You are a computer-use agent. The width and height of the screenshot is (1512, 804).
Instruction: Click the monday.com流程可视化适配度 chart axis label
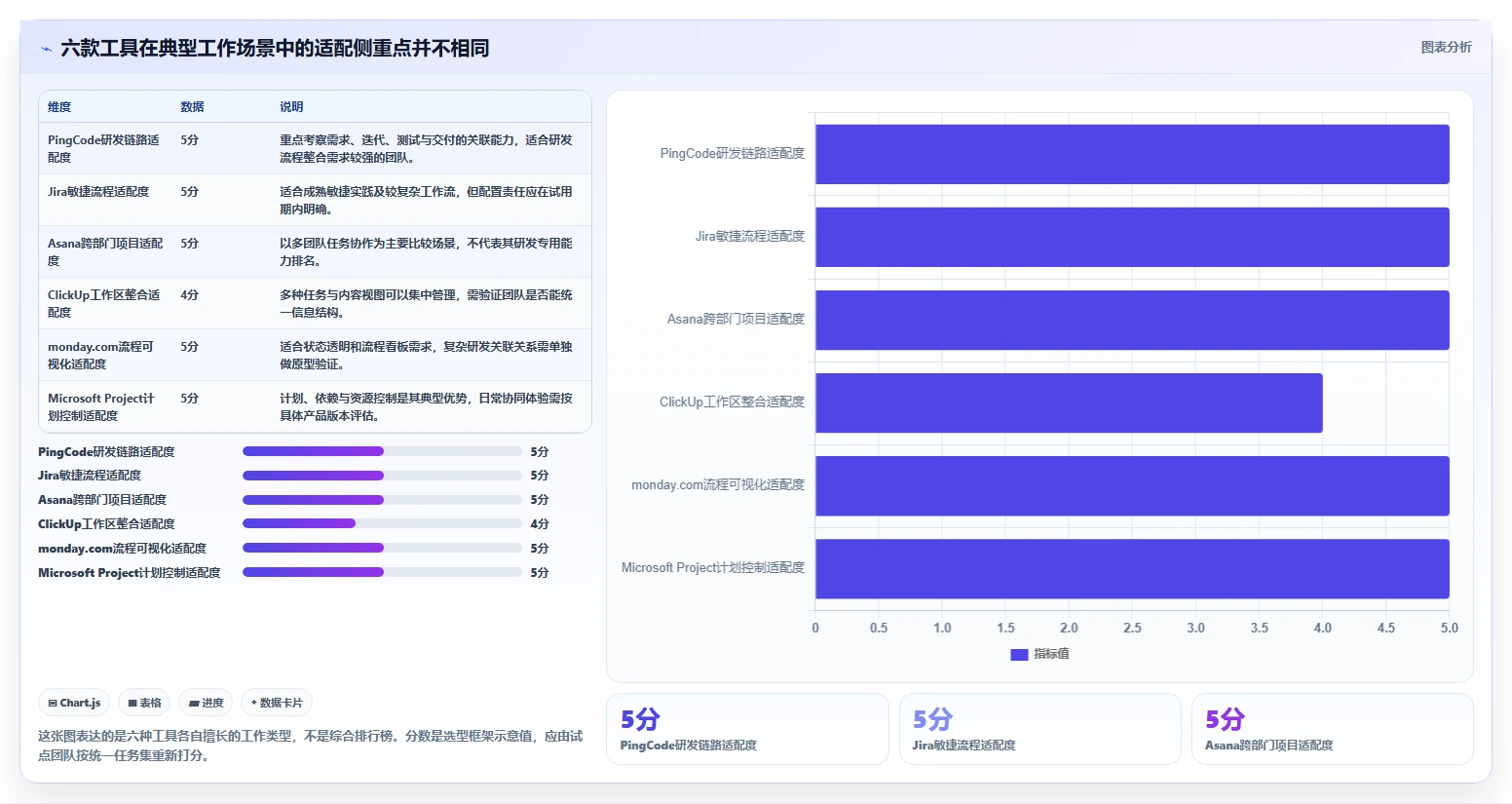point(718,484)
